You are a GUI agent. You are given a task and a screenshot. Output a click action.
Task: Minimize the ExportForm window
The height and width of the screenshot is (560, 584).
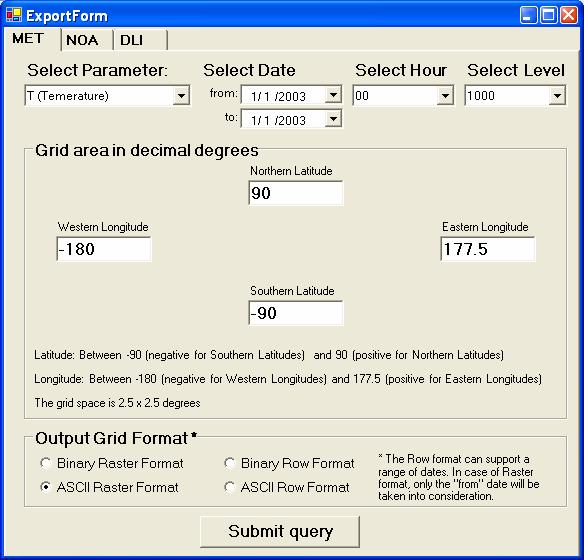(x=528, y=15)
